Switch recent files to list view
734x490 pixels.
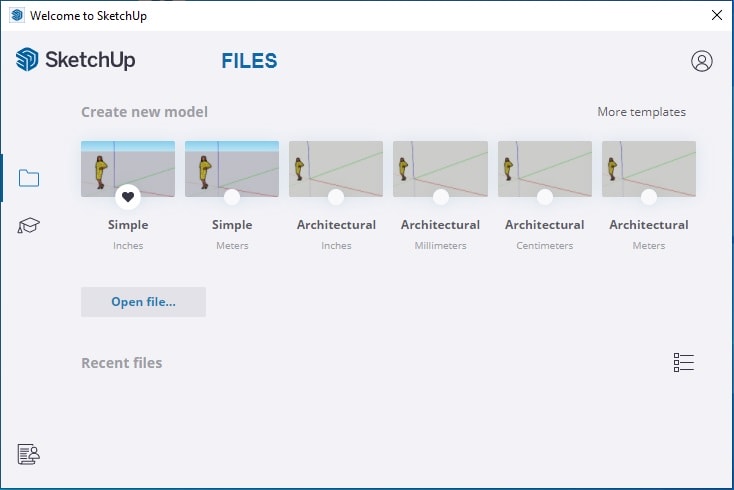(683, 362)
